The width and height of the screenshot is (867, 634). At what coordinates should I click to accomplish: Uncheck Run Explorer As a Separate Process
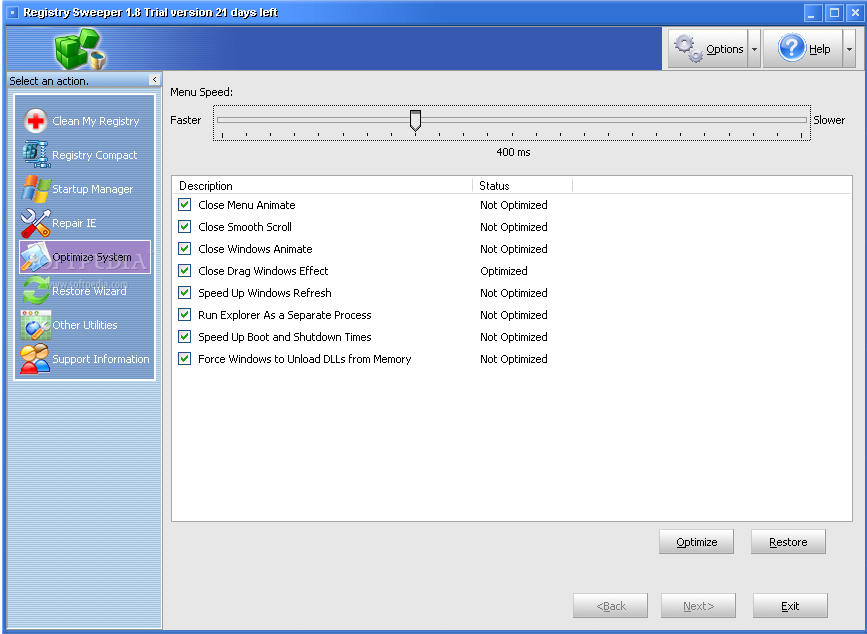coord(185,315)
